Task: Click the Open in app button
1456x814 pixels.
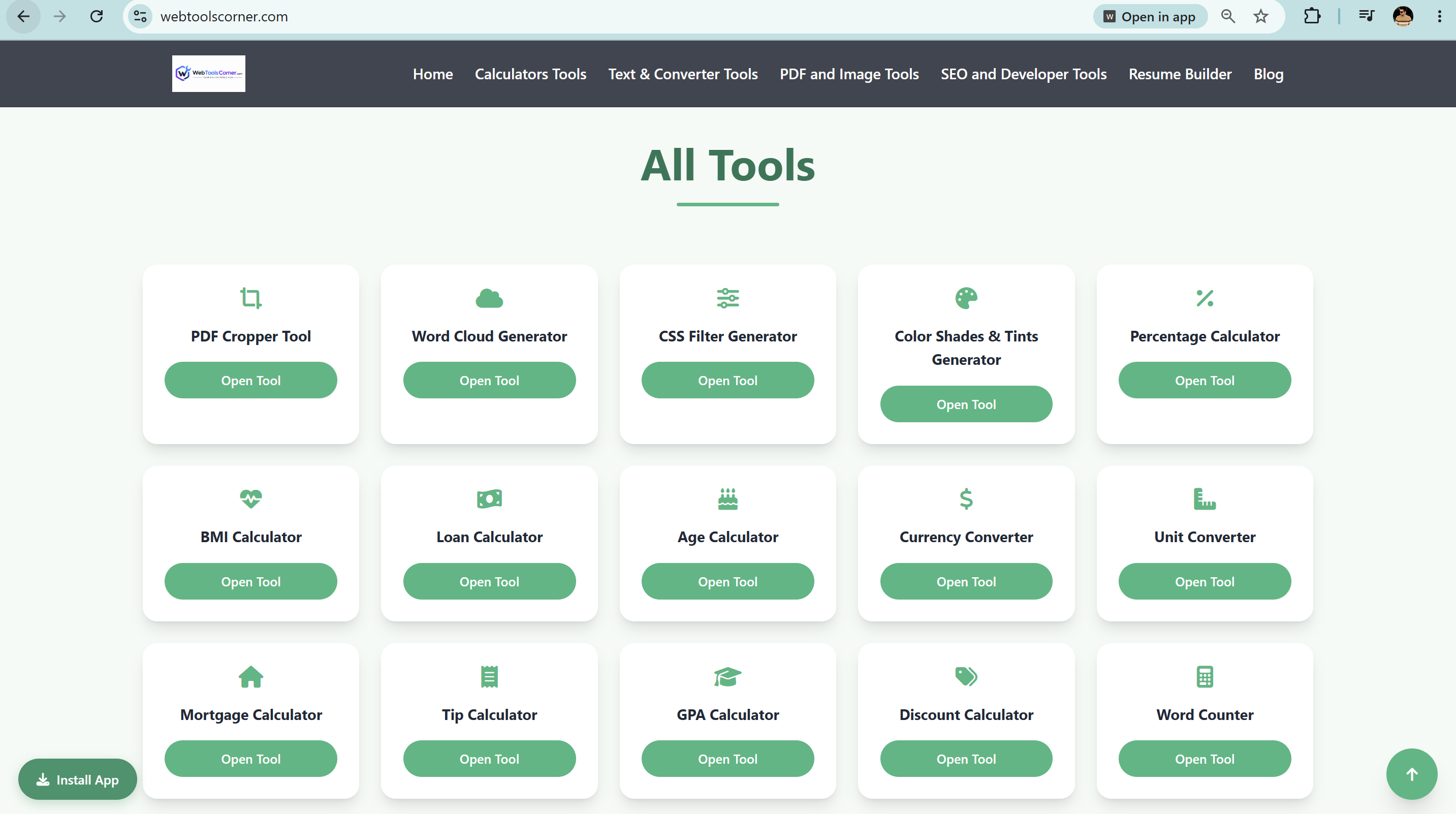Action: tap(1150, 16)
